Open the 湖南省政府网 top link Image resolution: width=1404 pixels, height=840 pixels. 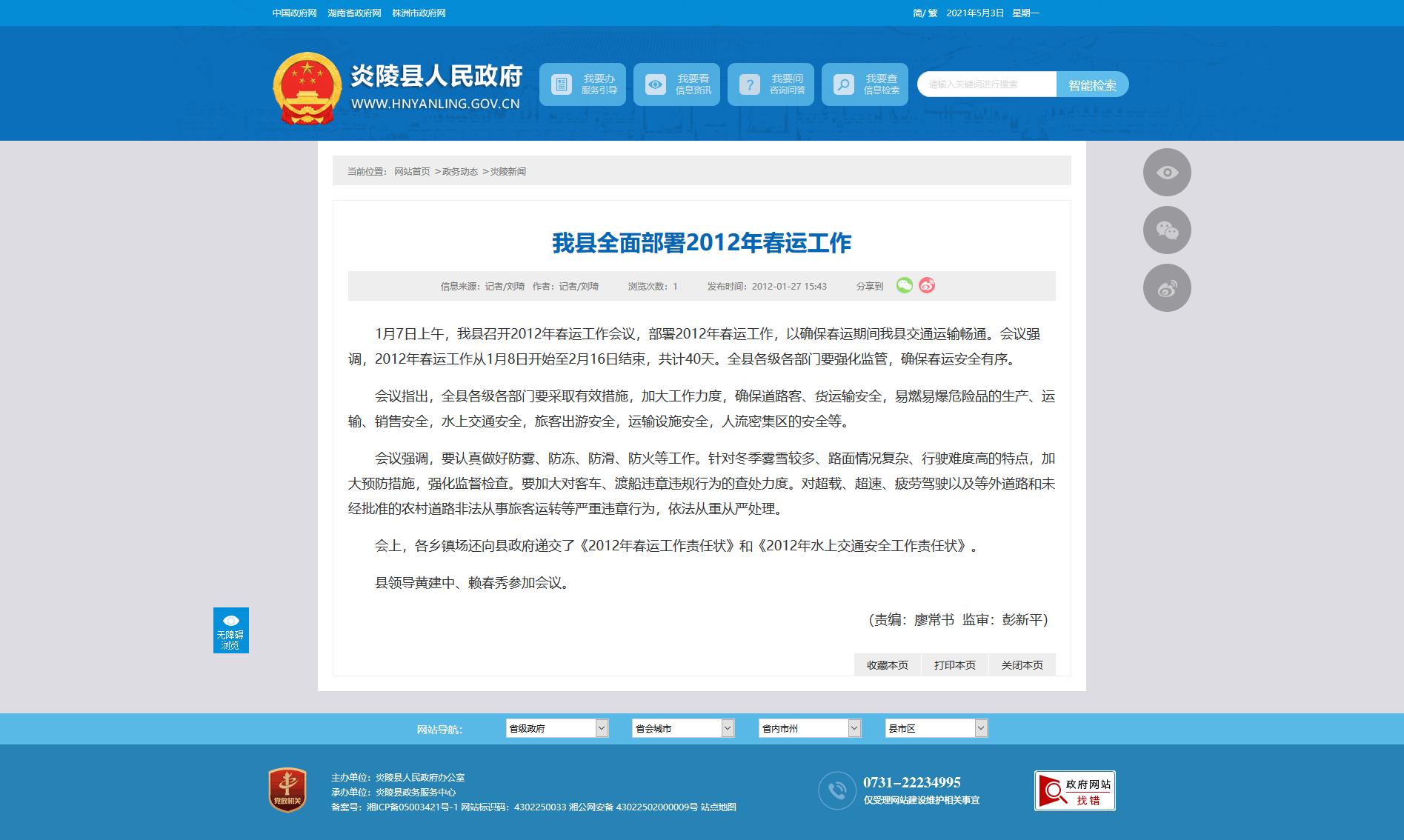pos(354,13)
